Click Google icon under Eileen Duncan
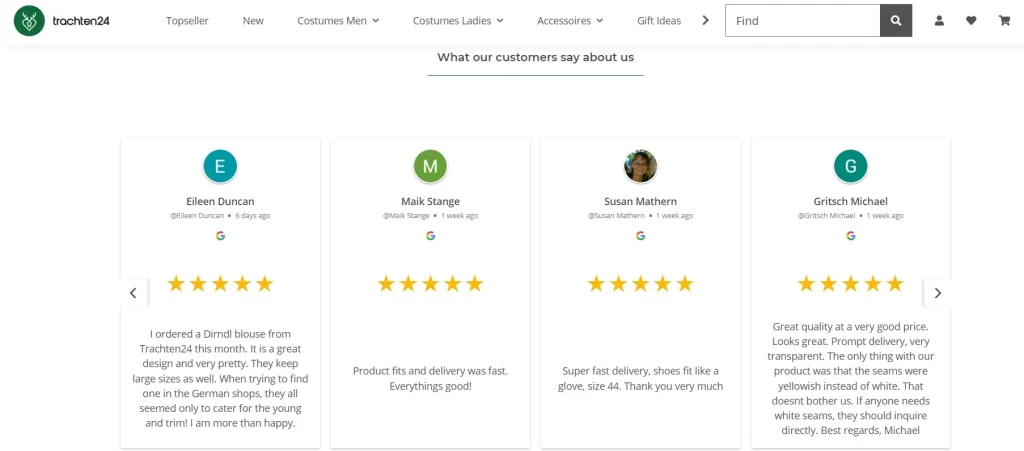Screen dimensions: 1024x451 [220, 236]
